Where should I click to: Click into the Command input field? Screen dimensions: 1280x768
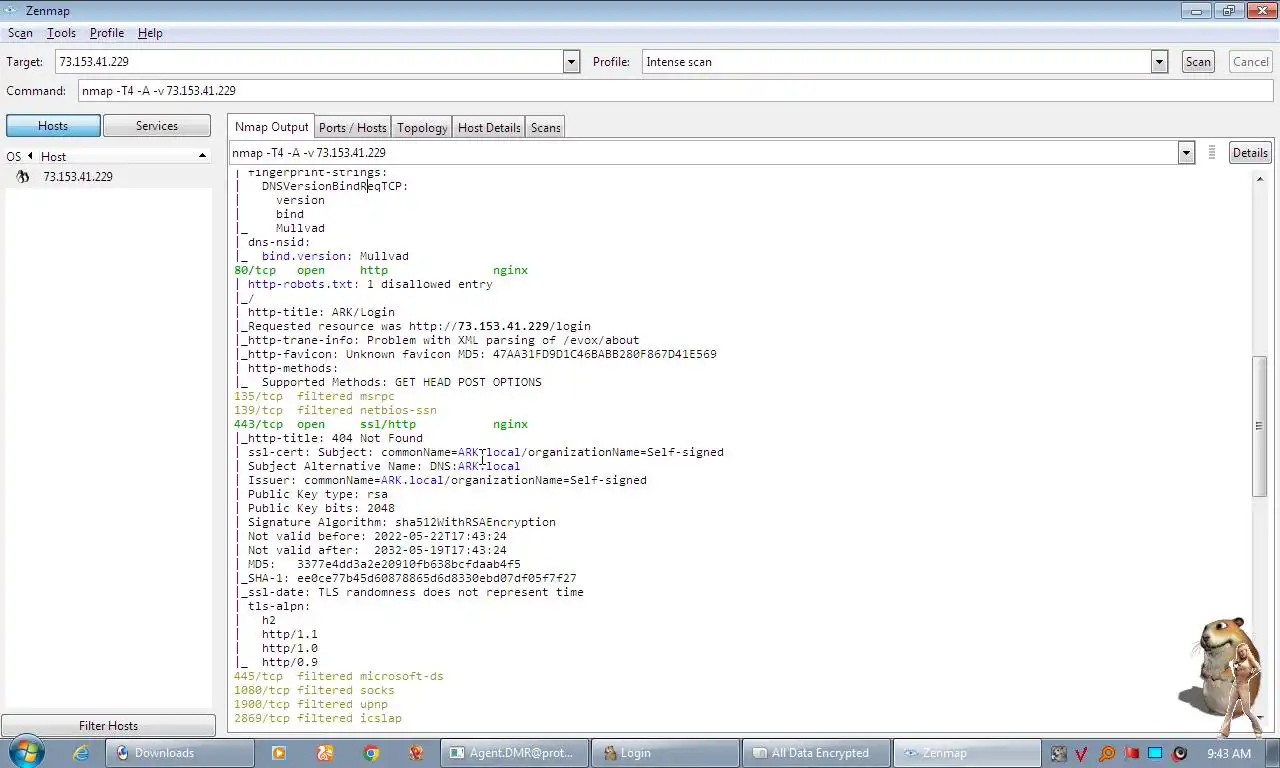pos(676,91)
